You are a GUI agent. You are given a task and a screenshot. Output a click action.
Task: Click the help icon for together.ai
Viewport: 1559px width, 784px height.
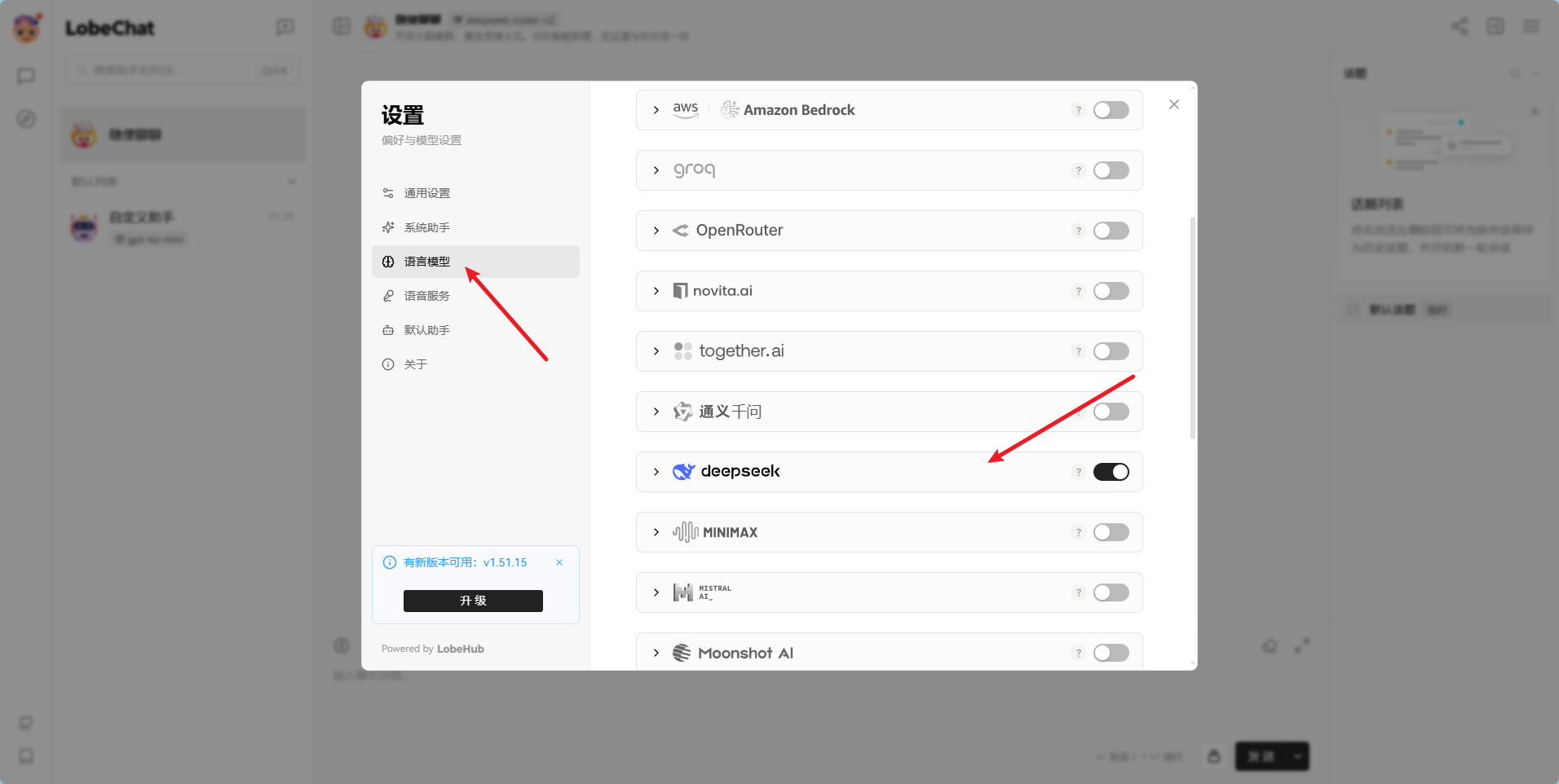point(1078,351)
